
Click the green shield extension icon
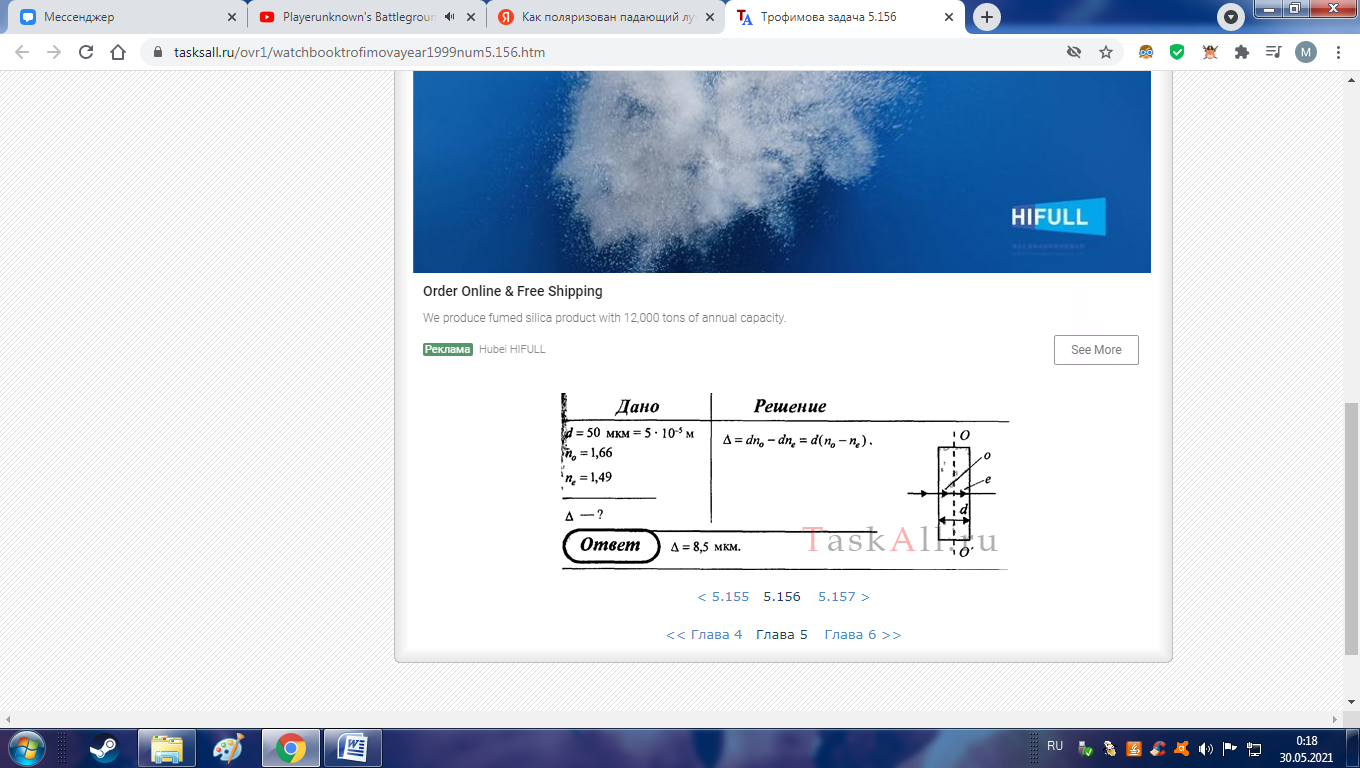pyautogui.click(x=1177, y=52)
